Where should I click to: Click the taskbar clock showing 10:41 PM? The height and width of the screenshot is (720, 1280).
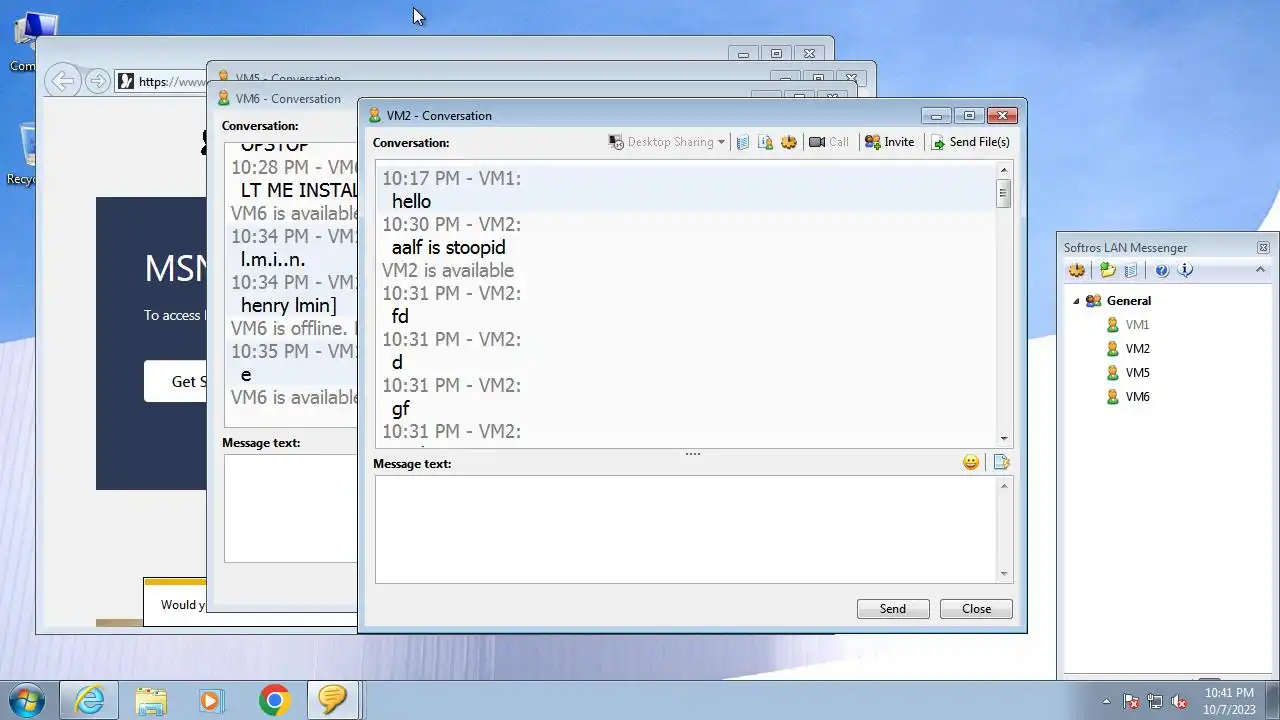(1229, 700)
